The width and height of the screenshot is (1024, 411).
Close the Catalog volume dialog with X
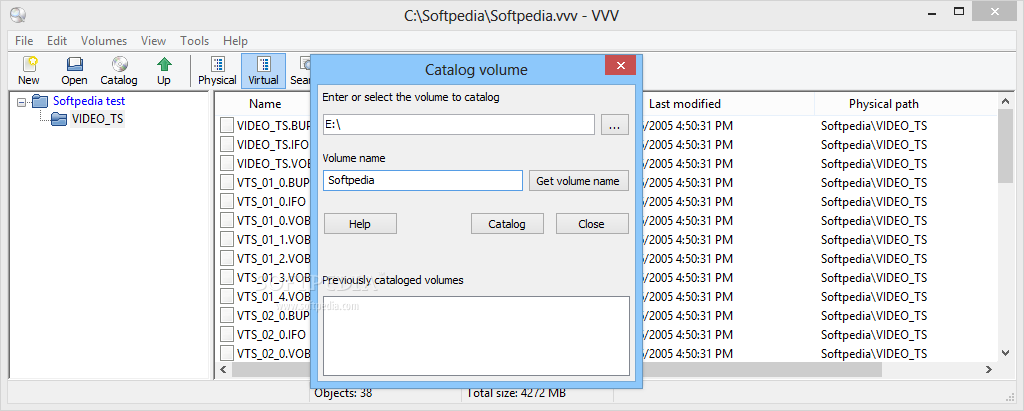620,65
